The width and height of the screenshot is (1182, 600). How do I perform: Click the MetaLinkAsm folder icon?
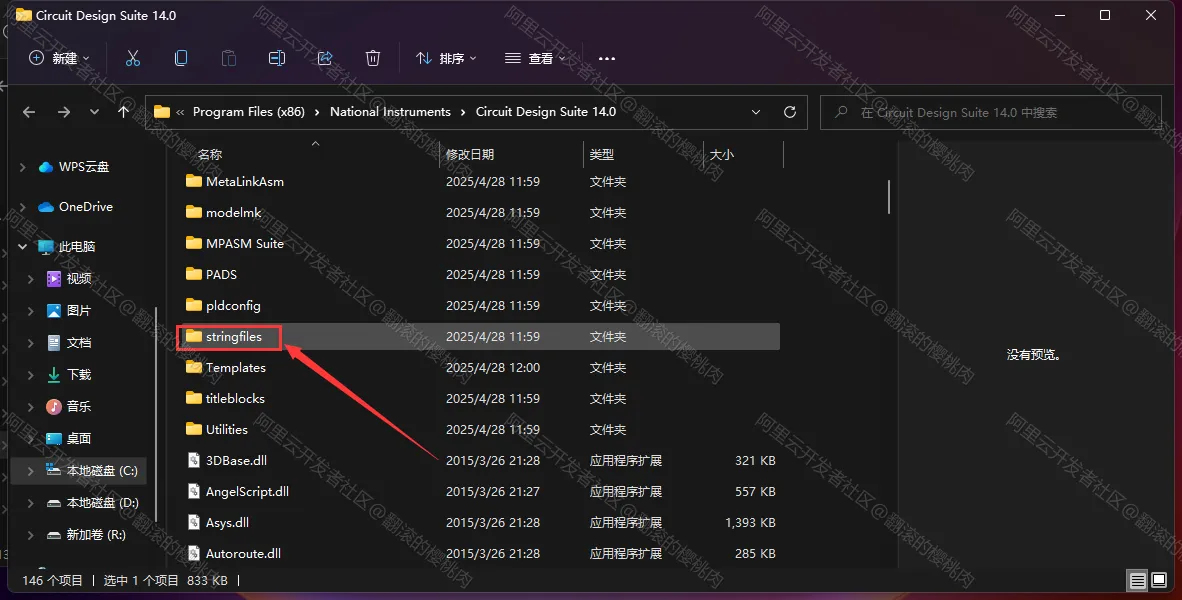tap(194, 181)
